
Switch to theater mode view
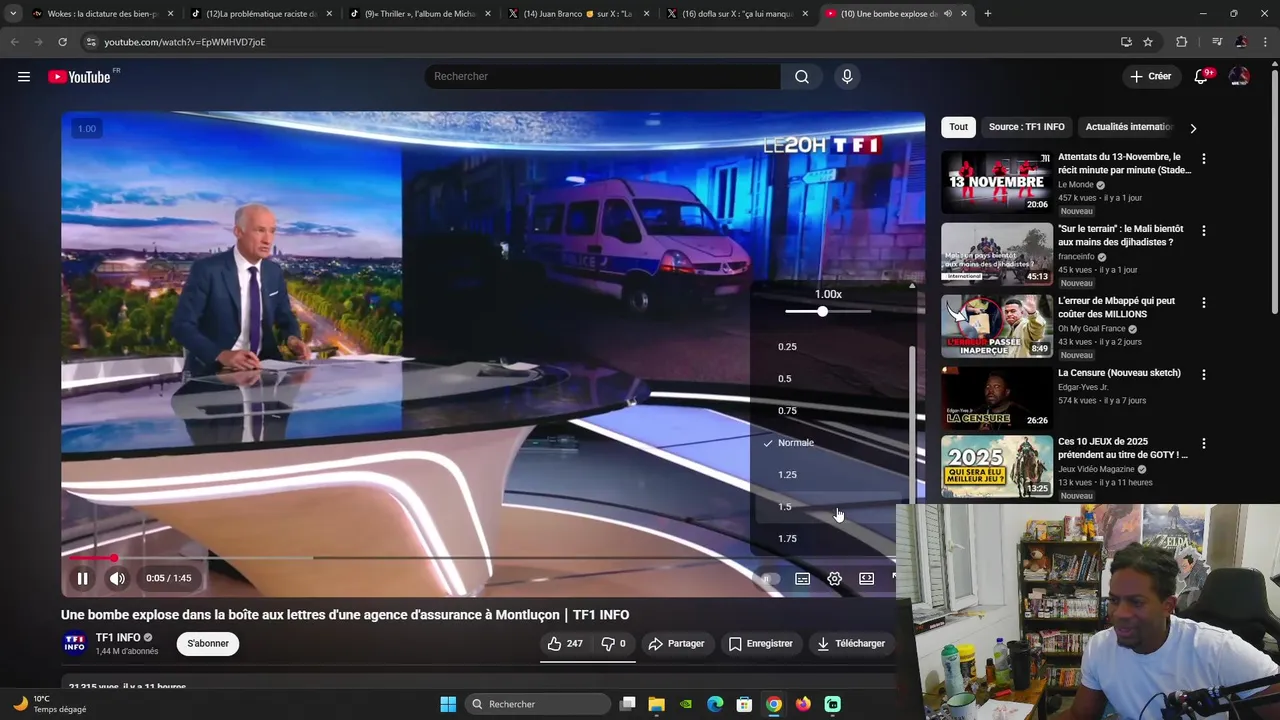[867, 578]
